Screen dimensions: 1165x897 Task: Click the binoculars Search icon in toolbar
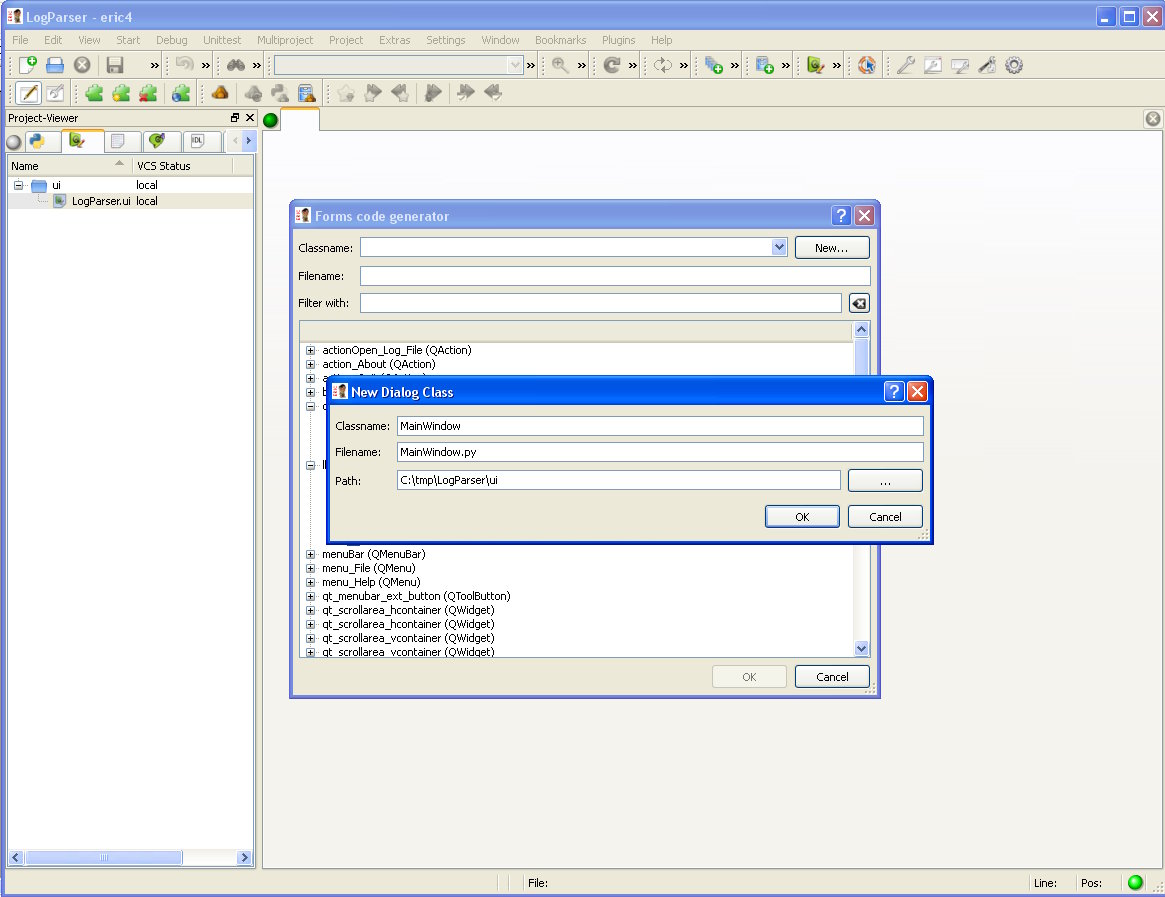236,65
